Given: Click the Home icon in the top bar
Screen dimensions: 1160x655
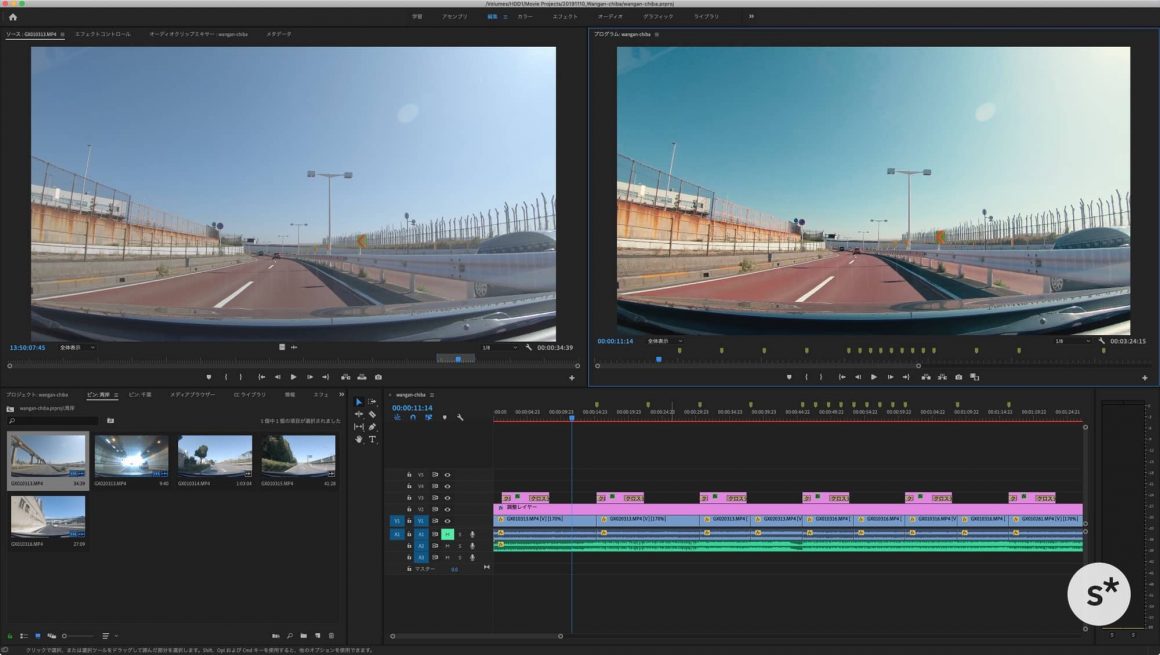Looking at the screenshot, I should point(13,16).
